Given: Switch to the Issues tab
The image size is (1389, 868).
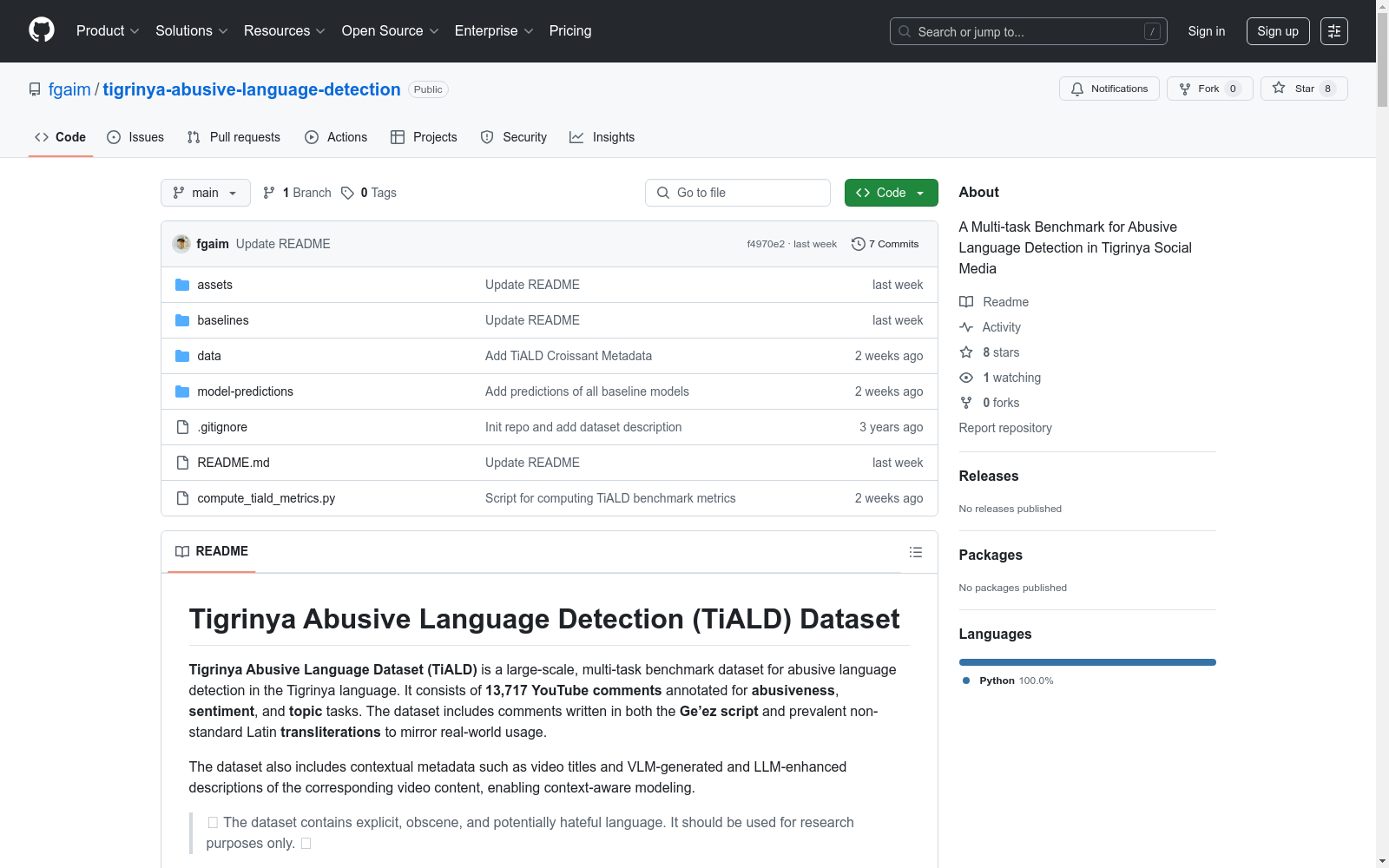Looking at the screenshot, I should (135, 137).
